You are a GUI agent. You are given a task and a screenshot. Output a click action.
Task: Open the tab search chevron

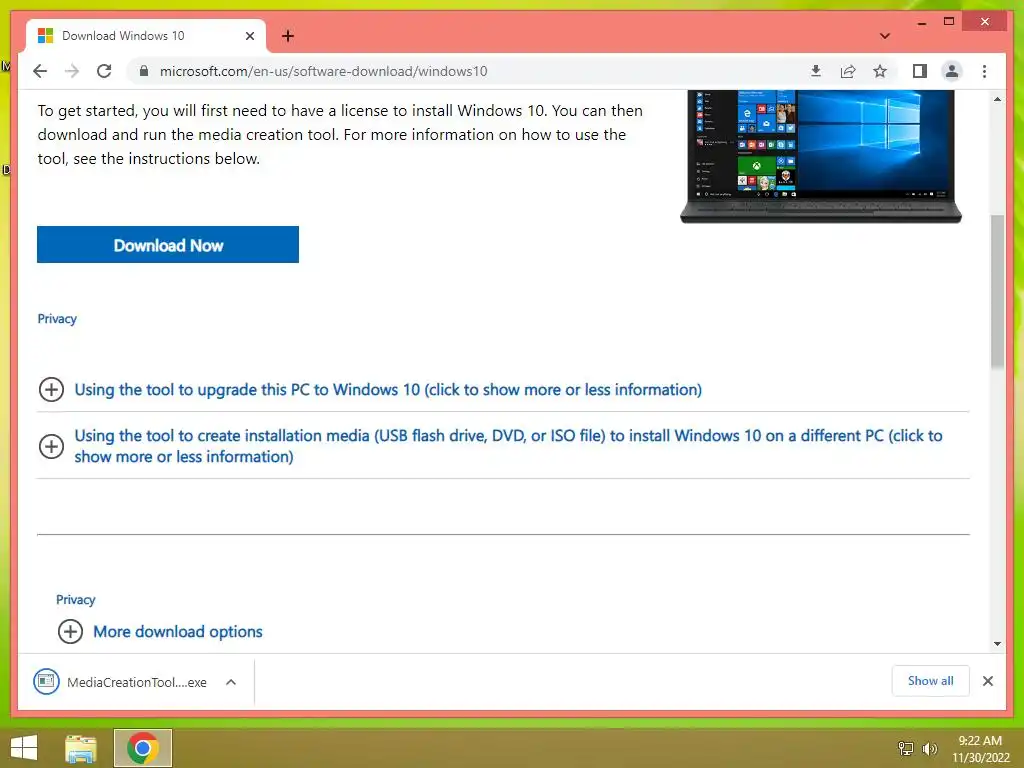pos(884,36)
